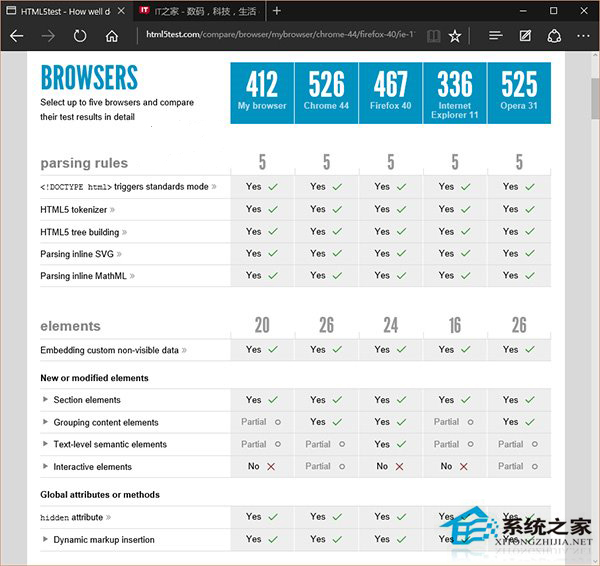The height and width of the screenshot is (566, 600).
Task: Select the Opera 31 score tile
Action: [x=519, y=93]
